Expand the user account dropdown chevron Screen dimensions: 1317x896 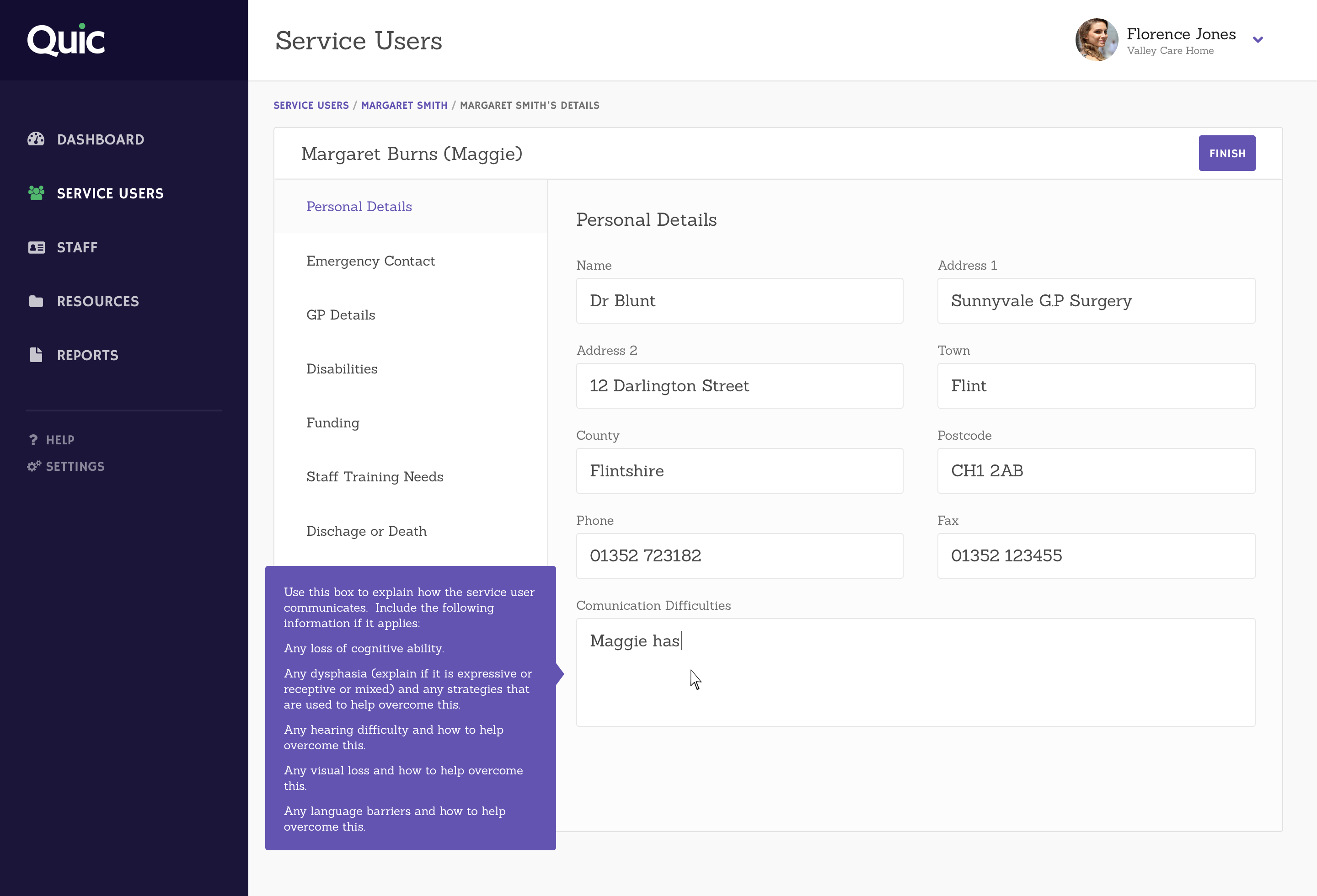[1258, 40]
